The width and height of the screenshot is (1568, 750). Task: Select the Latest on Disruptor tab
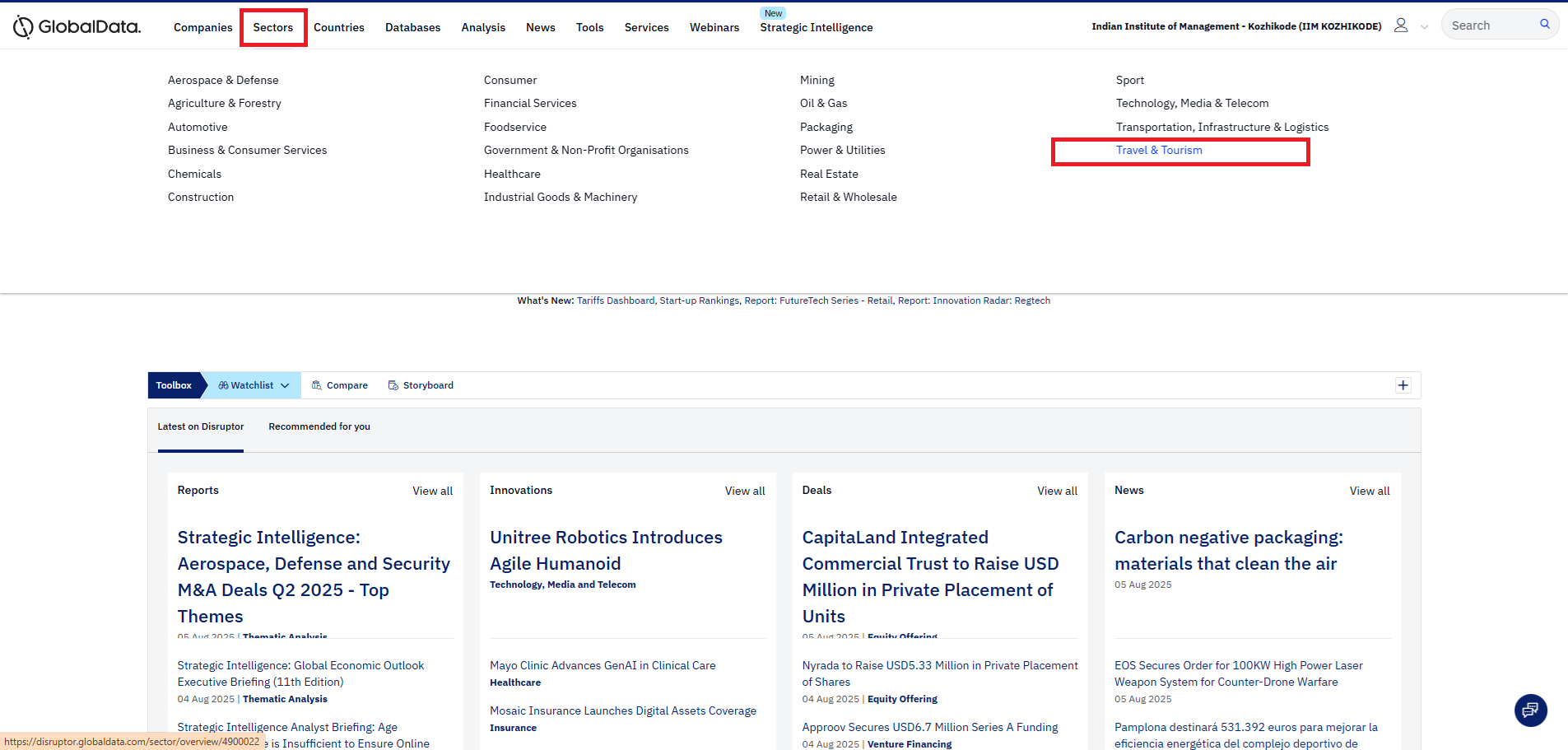pos(200,426)
